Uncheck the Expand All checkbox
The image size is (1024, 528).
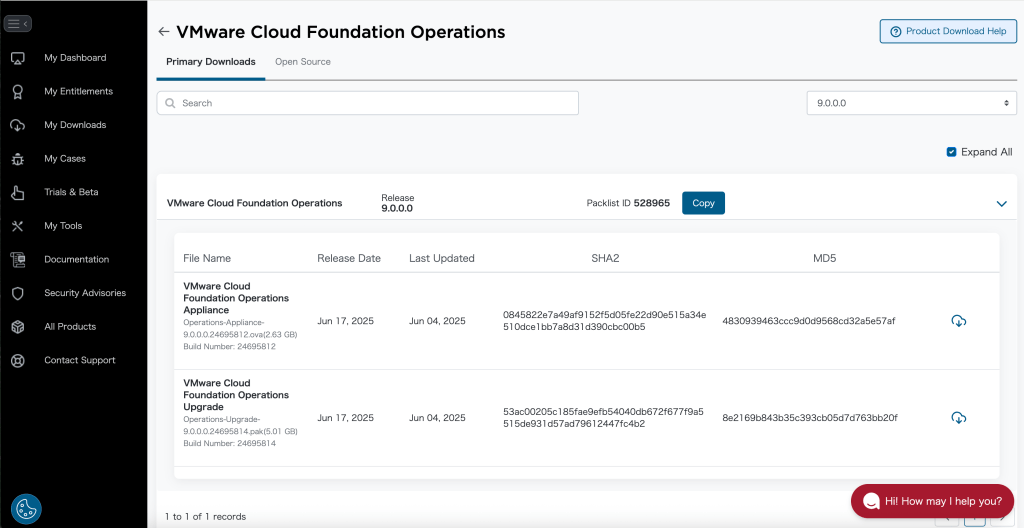tap(951, 152)
